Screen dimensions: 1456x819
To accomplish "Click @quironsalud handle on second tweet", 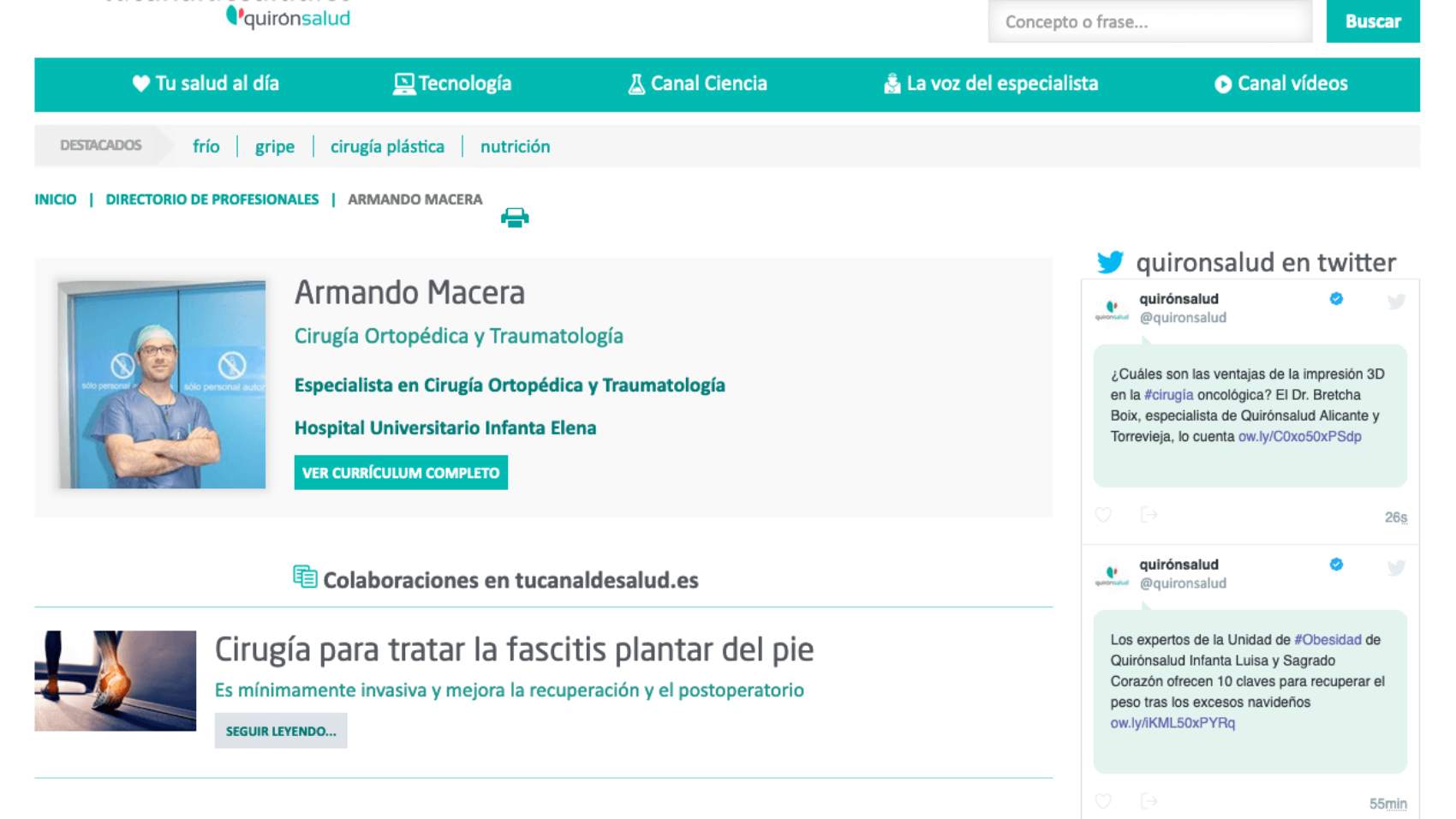I will click(x=1183, y=583).
